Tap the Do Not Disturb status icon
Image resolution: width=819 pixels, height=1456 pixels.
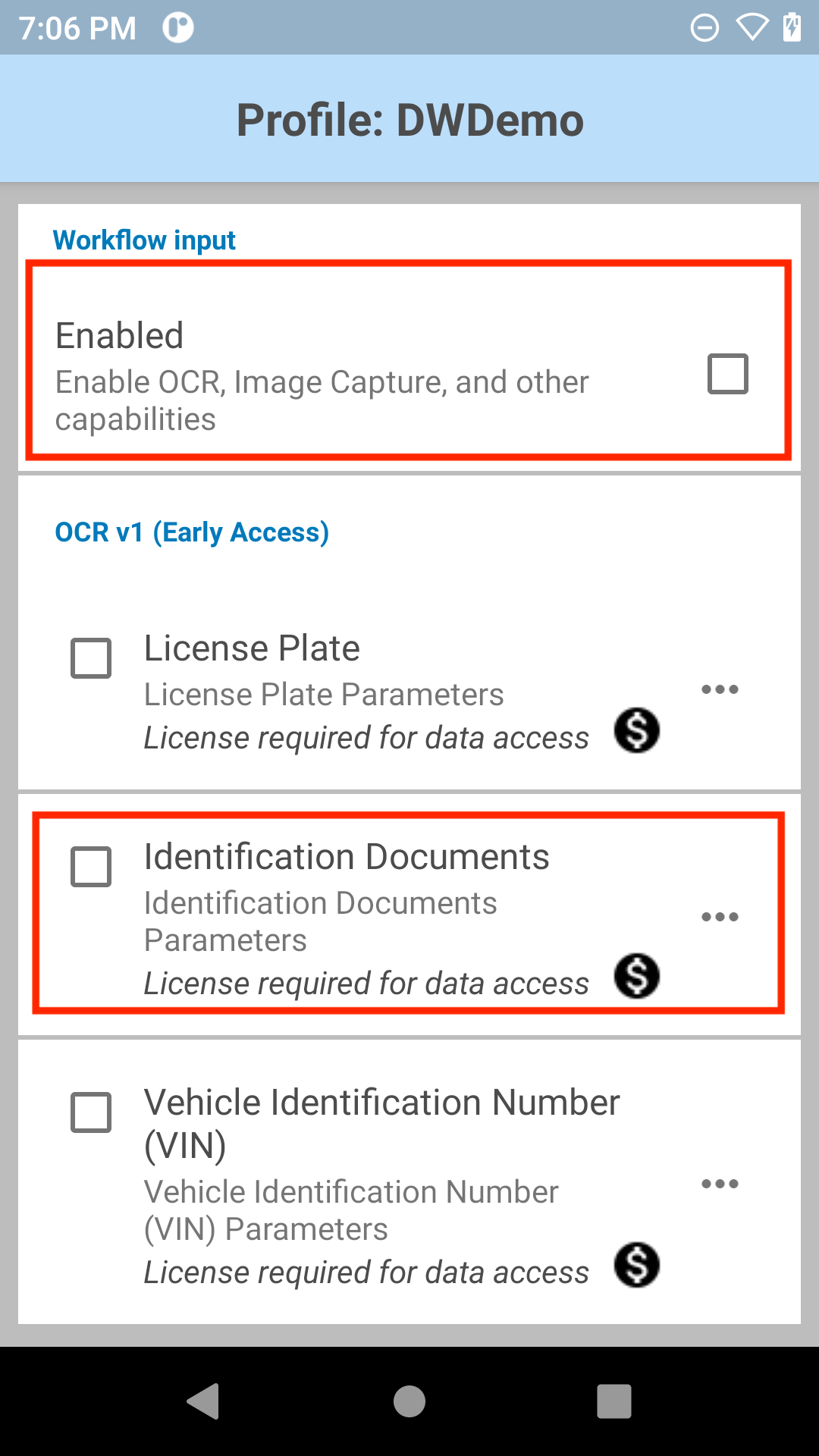[x=704, y=28]
